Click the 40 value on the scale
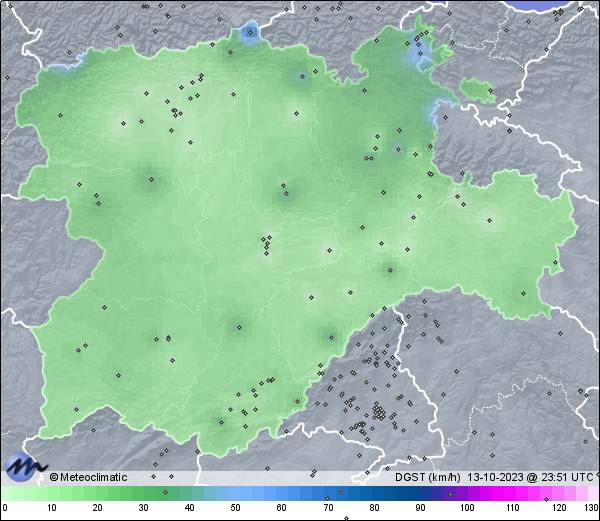The height and width of the screenshot is (521, 600). (189, 508)
